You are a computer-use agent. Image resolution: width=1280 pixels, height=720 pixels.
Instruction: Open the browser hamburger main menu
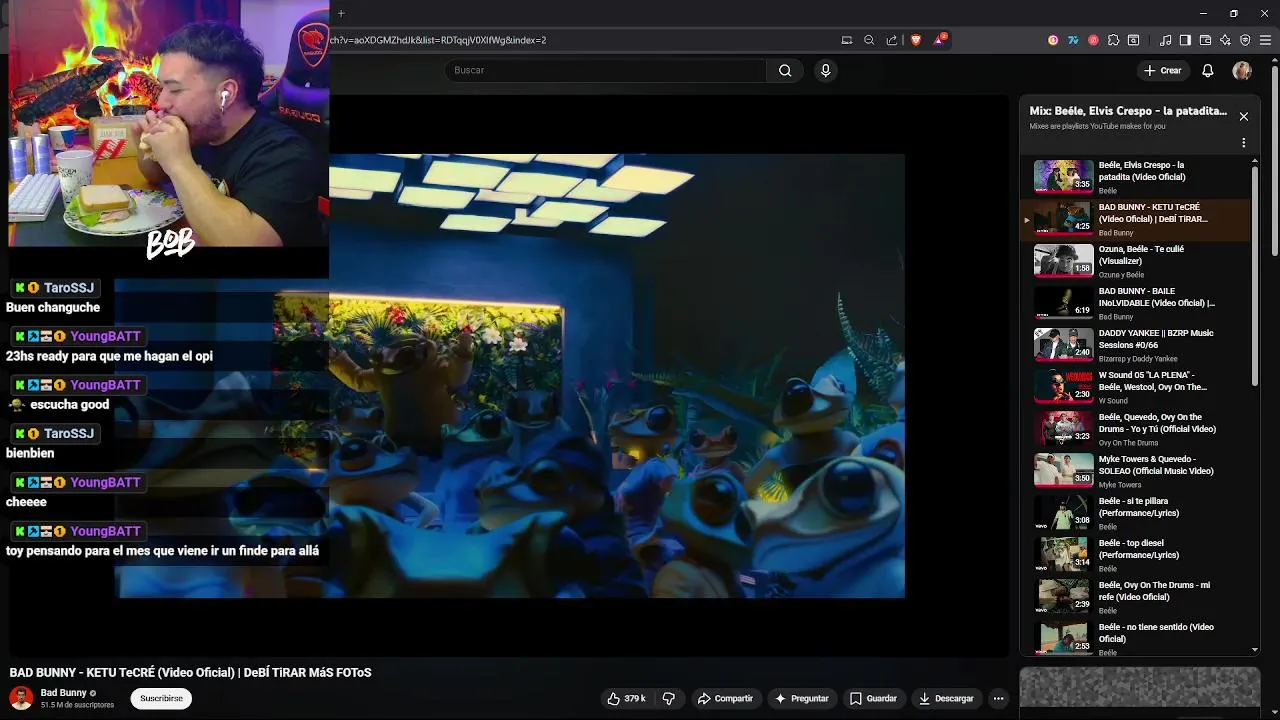click(1265, 40)
